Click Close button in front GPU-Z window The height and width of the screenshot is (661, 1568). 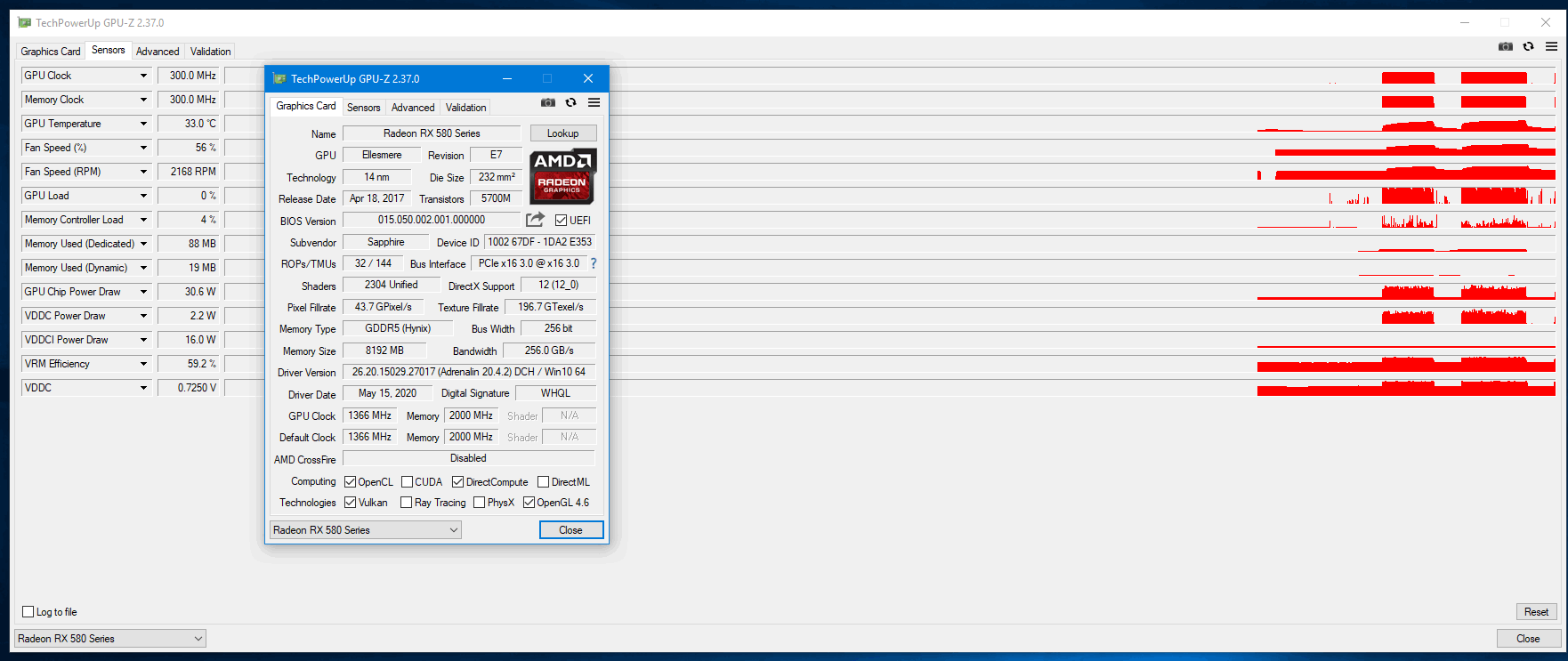pos(571,530)
